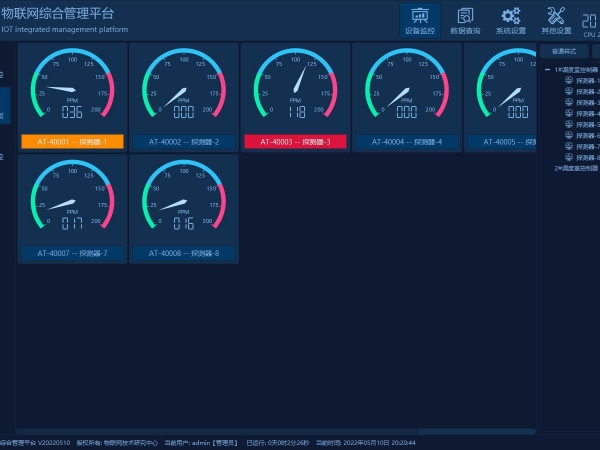Click the detector icon beside 探测器-3 in tree
600x450 pixels.
pos(570,102)
